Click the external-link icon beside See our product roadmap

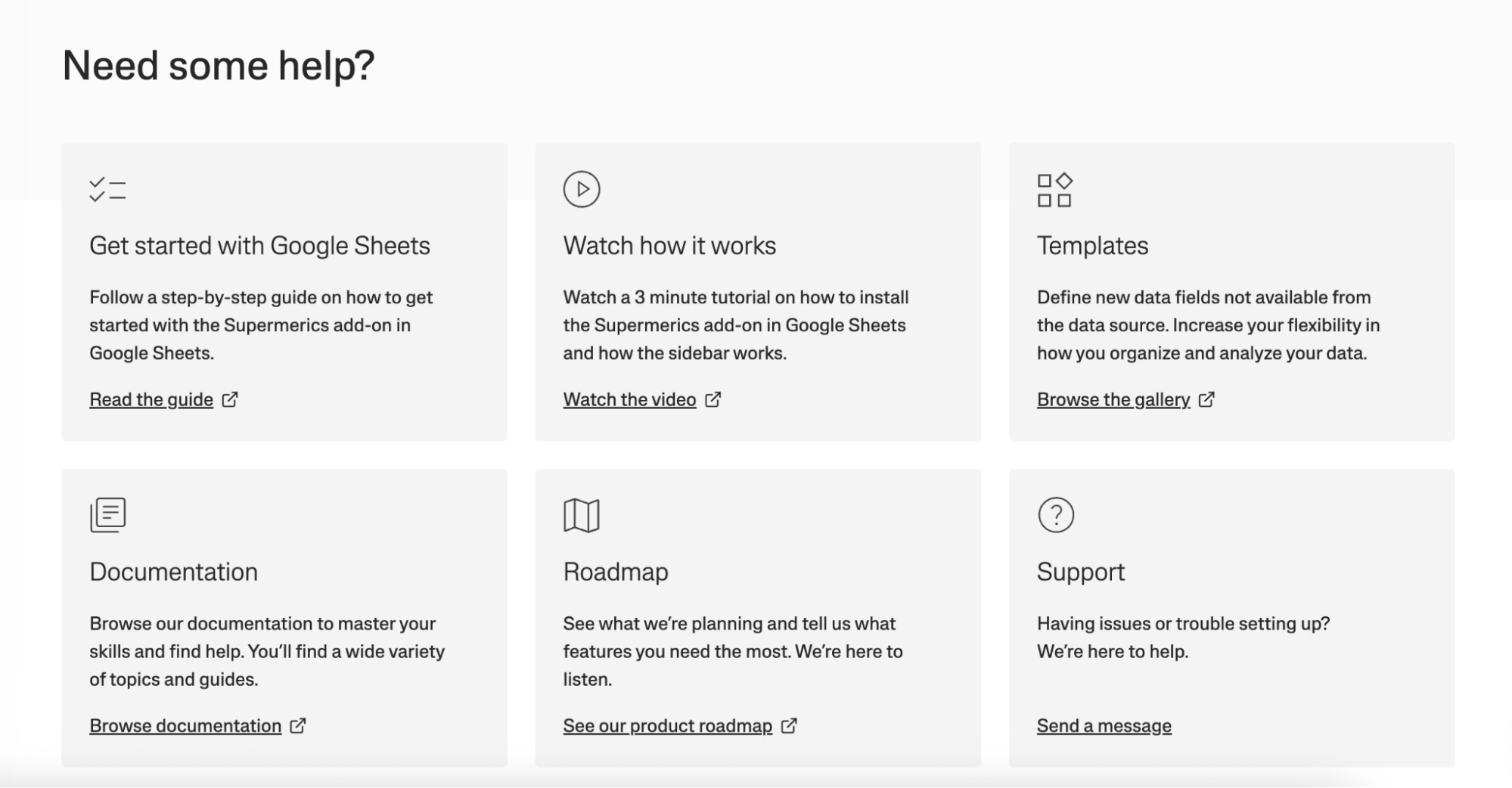789,725
